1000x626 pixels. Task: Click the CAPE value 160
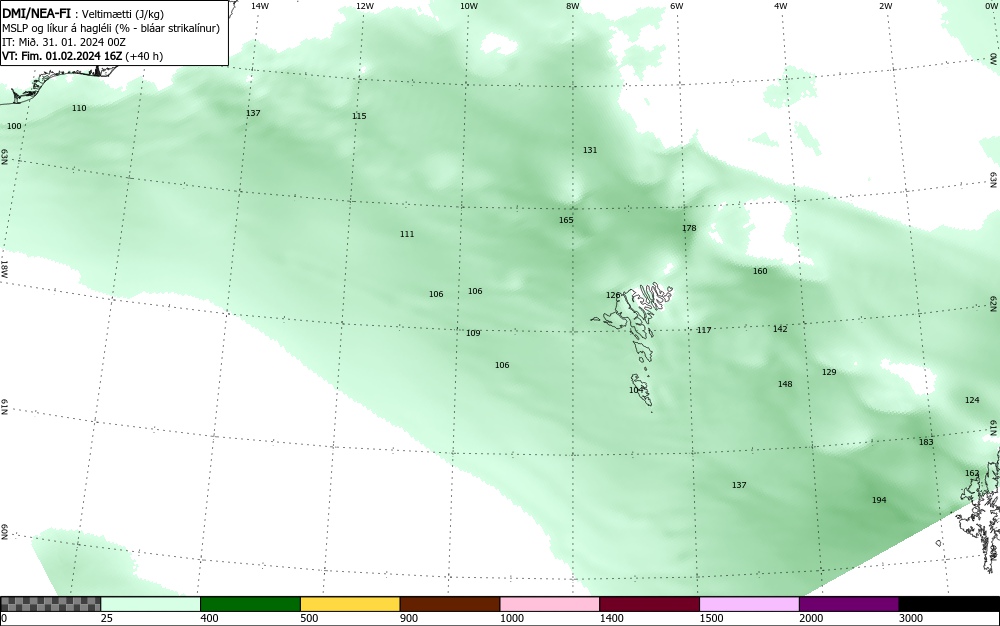pyautogui.click(x=760, y=272)
